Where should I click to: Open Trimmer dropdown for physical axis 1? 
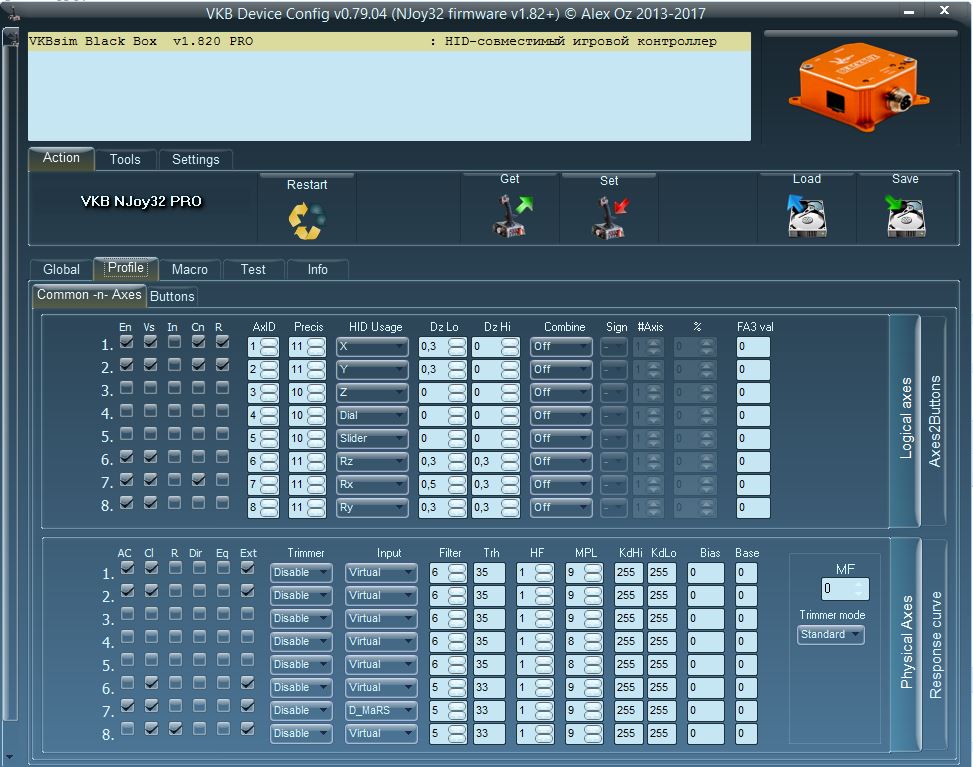tap(301, 573)
